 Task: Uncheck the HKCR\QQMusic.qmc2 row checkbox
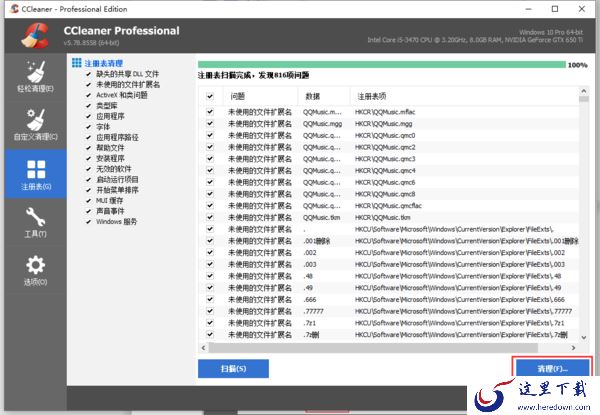(210, 147)
